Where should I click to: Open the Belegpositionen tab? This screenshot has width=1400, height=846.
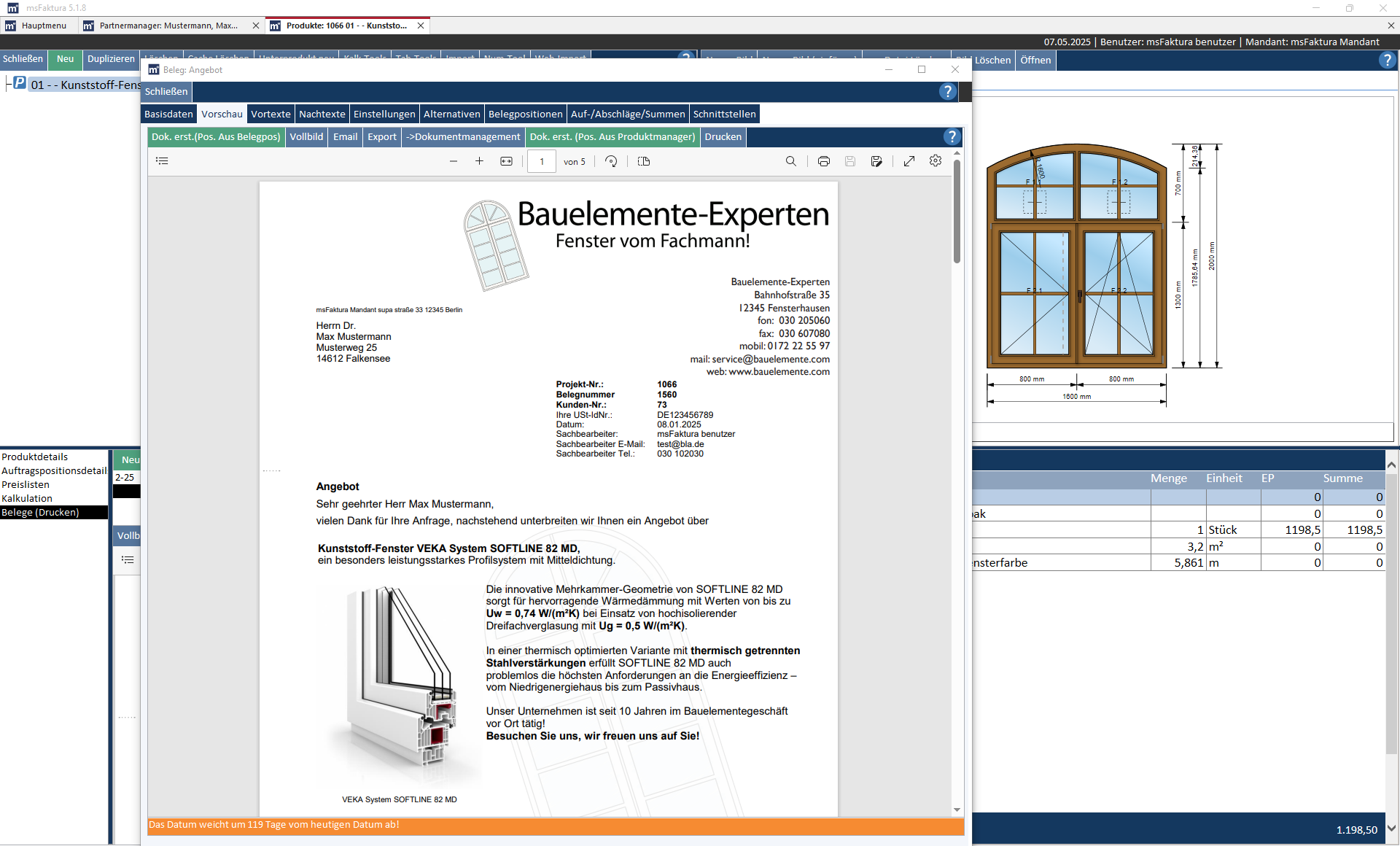pos(526,114)
